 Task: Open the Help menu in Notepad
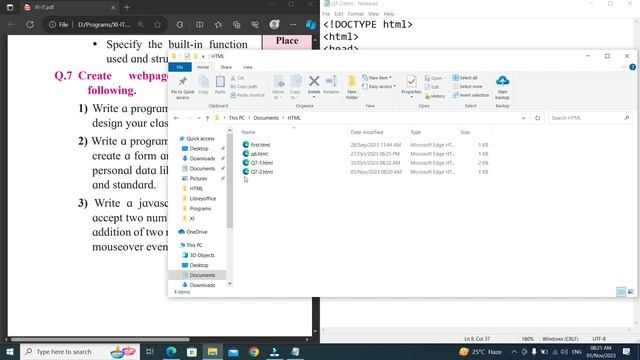389,14
